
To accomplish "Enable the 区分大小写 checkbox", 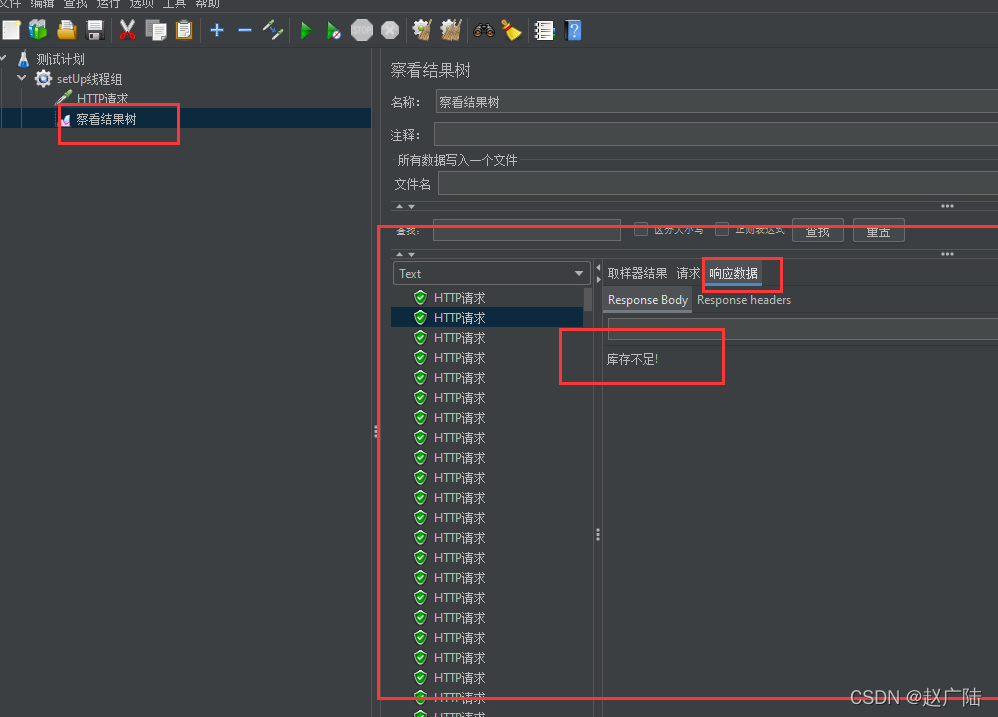I will (641, 229).
